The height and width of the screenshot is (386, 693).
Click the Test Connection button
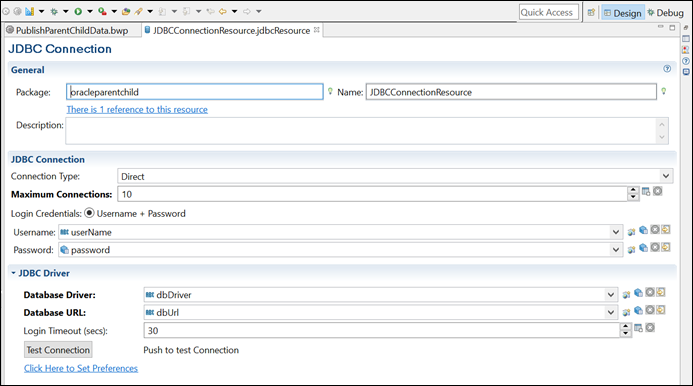click(x=58, y=350)
